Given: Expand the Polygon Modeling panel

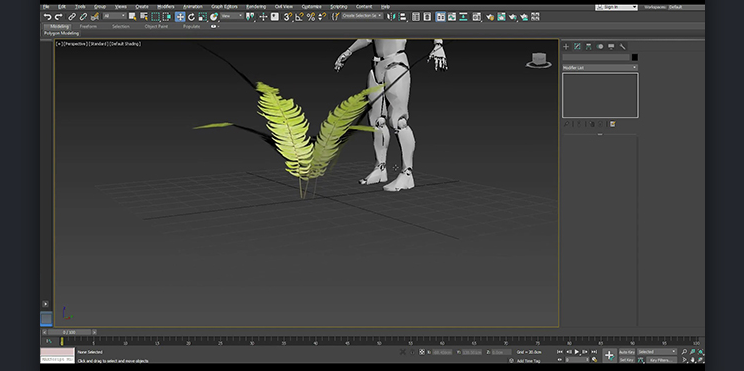Looking at the screenshot, I should point(62,33).
